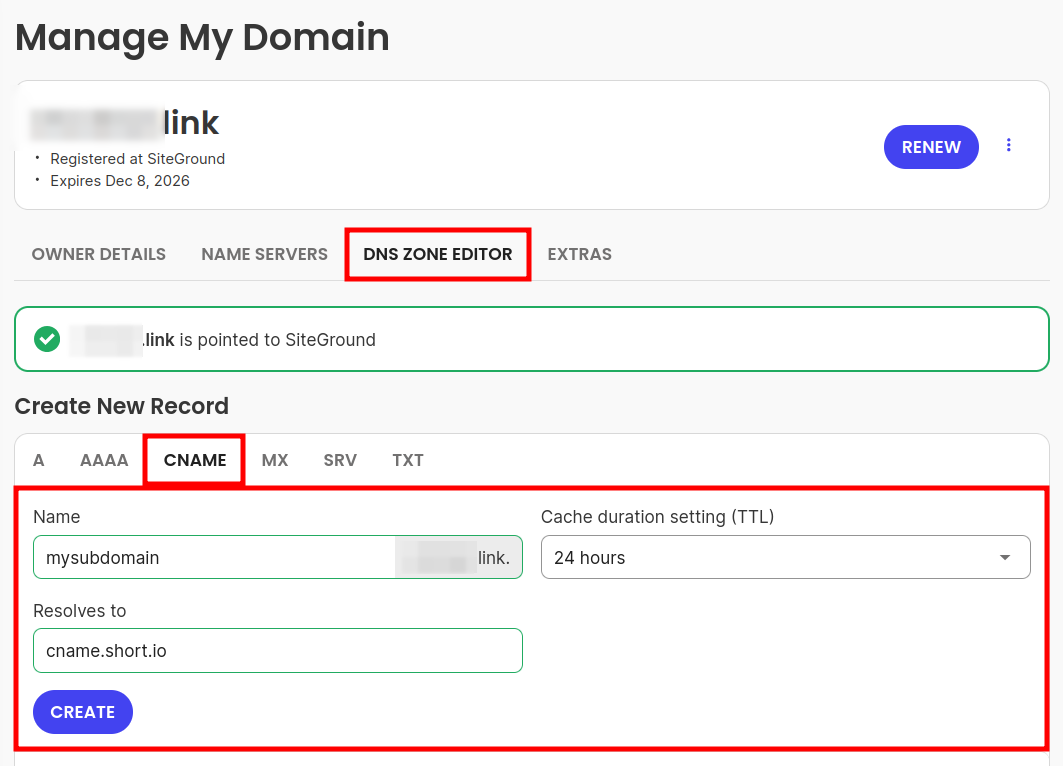
Task: Open the NAME SERVERS tab
Action: [264, 254]
